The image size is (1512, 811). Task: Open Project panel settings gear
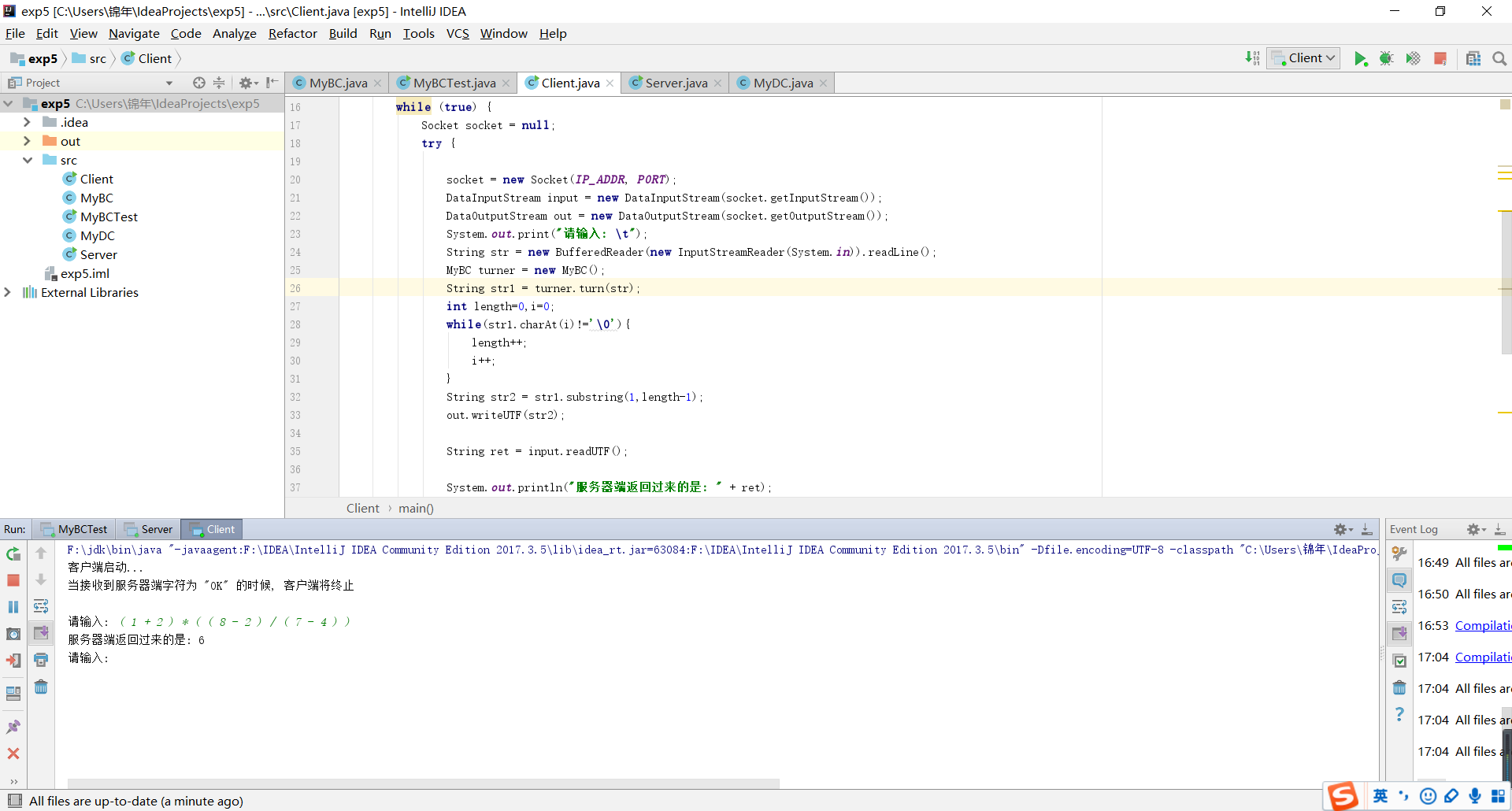pyautogui.click(x=247, y=83)
